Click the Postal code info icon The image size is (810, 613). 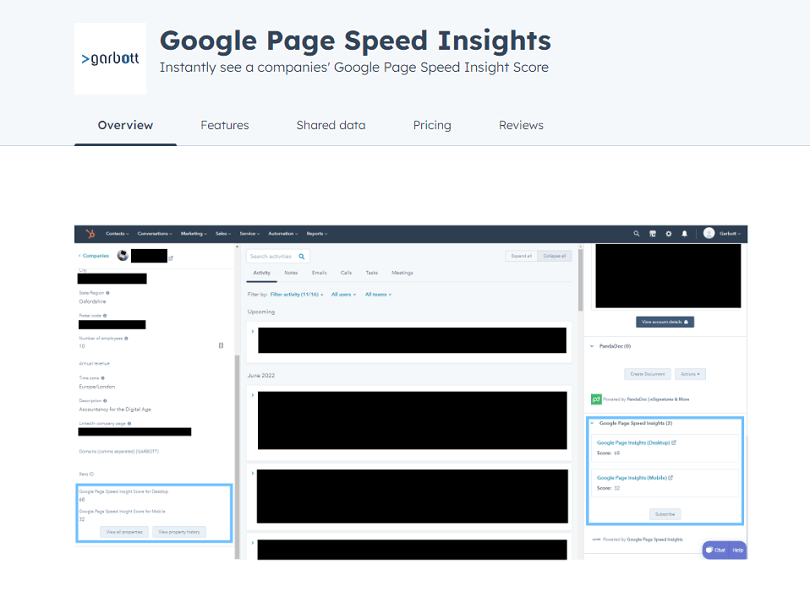click(x=105, y=316)
